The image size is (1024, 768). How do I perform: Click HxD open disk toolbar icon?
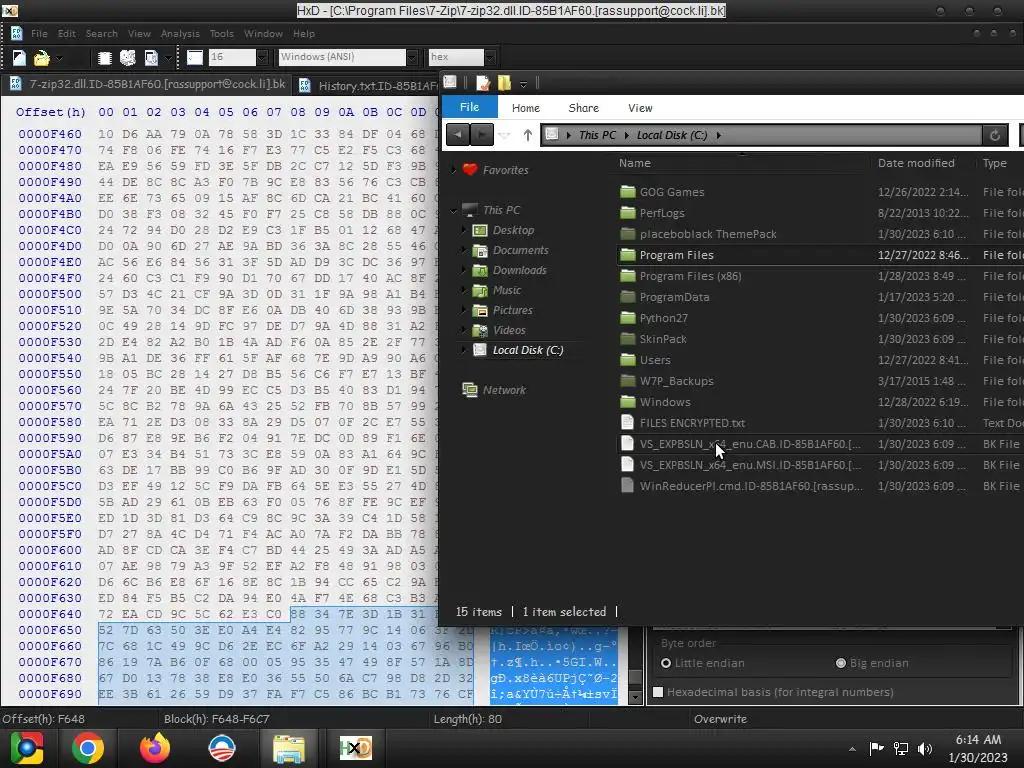point(127,58)
